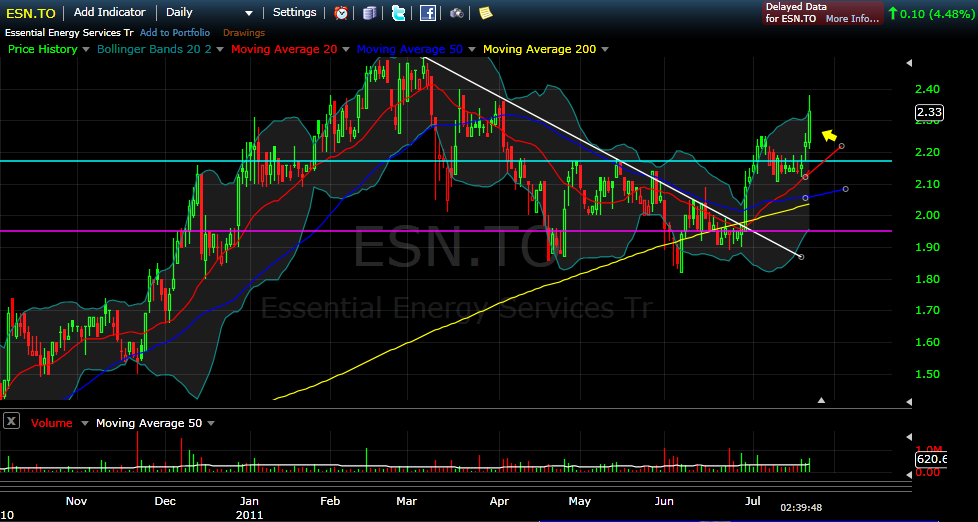Screen dimensions: 978x522
Task: Click the Essential Energy Services Tr company name
Action: 69,32
